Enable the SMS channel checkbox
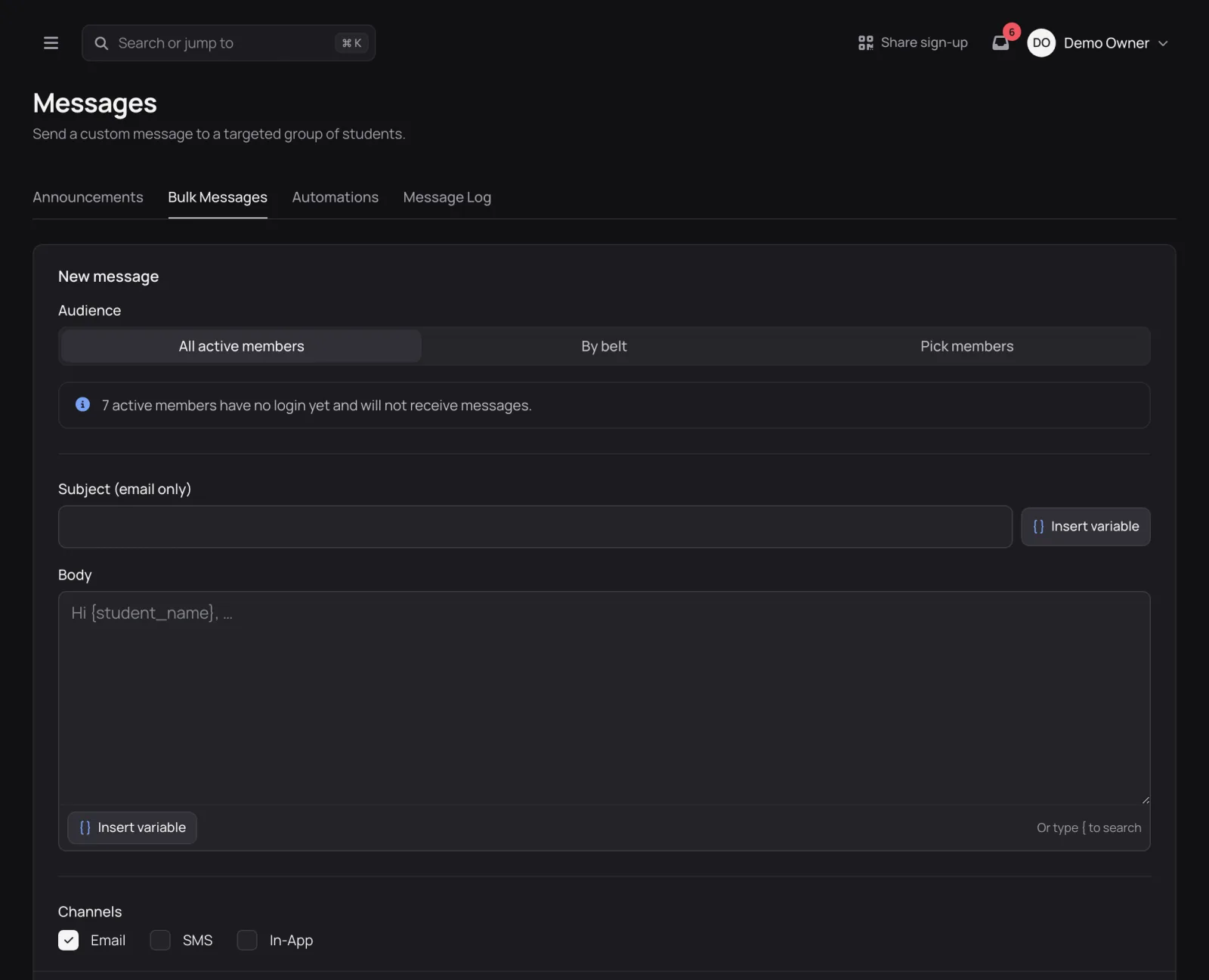 click(x=160, y=941)
